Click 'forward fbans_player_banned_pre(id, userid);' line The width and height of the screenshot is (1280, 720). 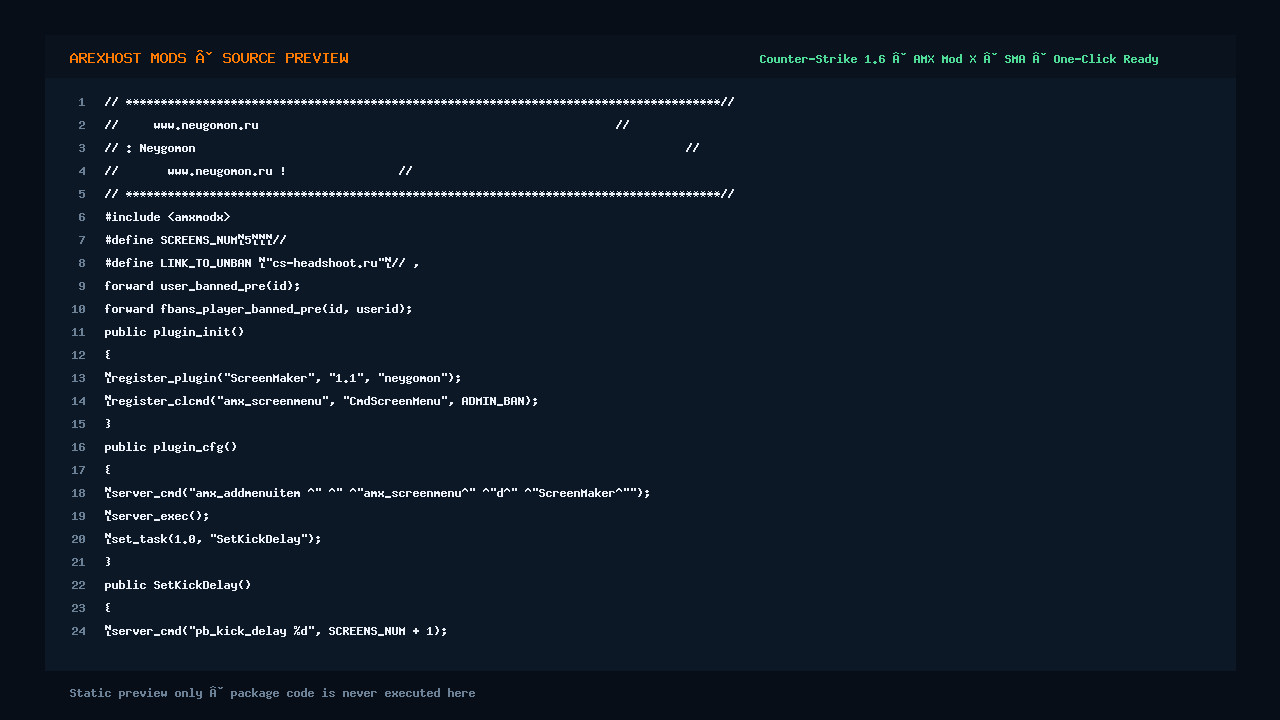(258, 309)
